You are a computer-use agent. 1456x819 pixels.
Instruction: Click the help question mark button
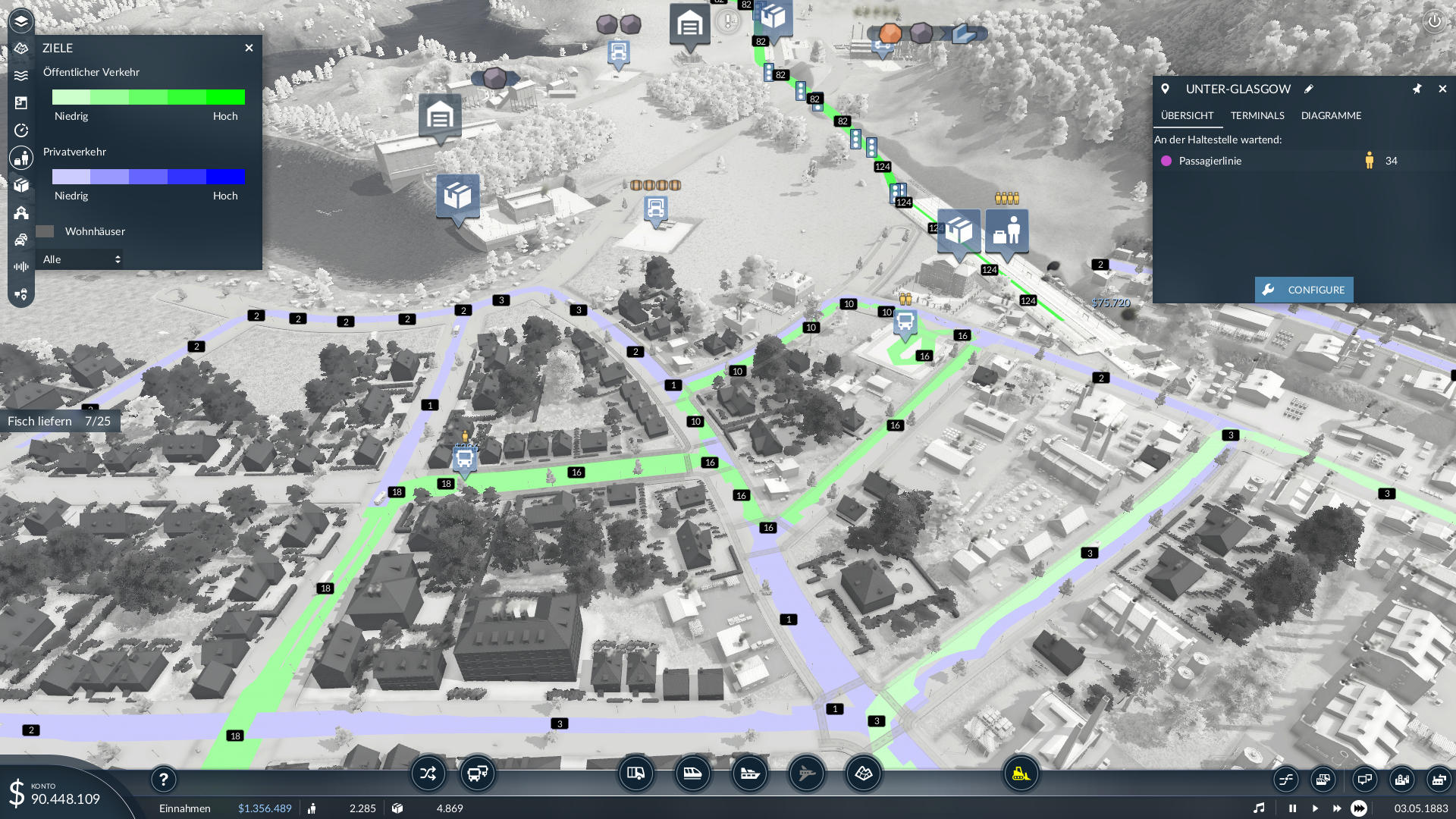point(163,779)
